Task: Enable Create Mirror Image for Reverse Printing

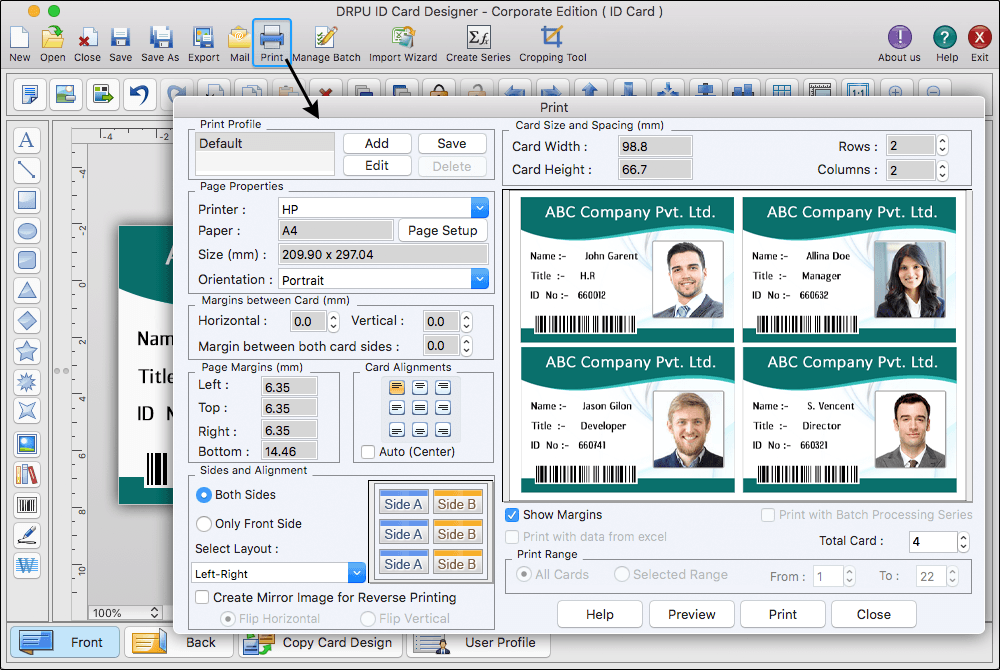Action: pos(202,597)
